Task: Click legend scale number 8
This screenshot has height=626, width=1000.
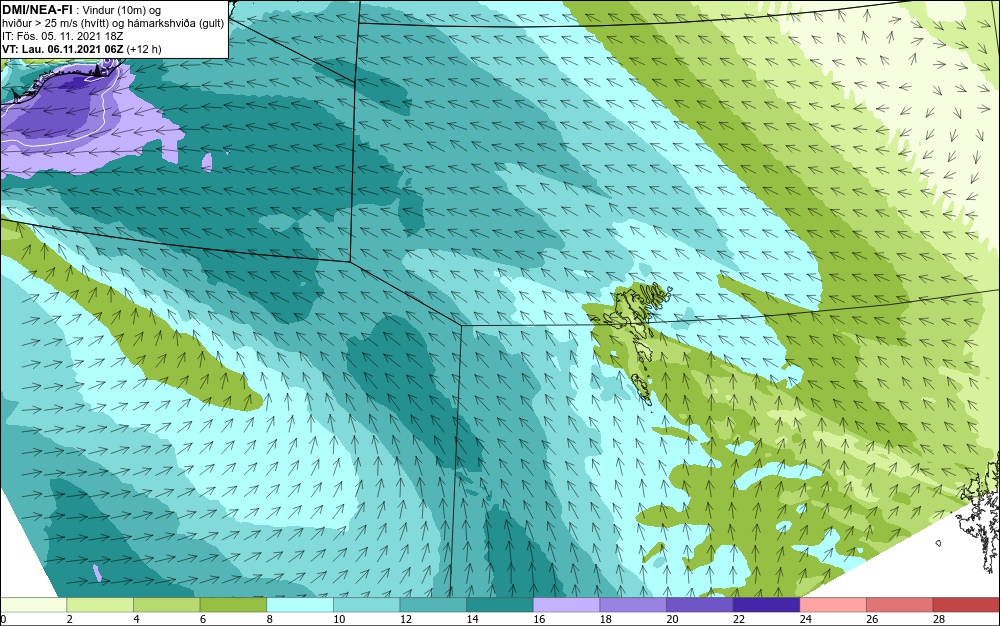Action: (269, 619)
